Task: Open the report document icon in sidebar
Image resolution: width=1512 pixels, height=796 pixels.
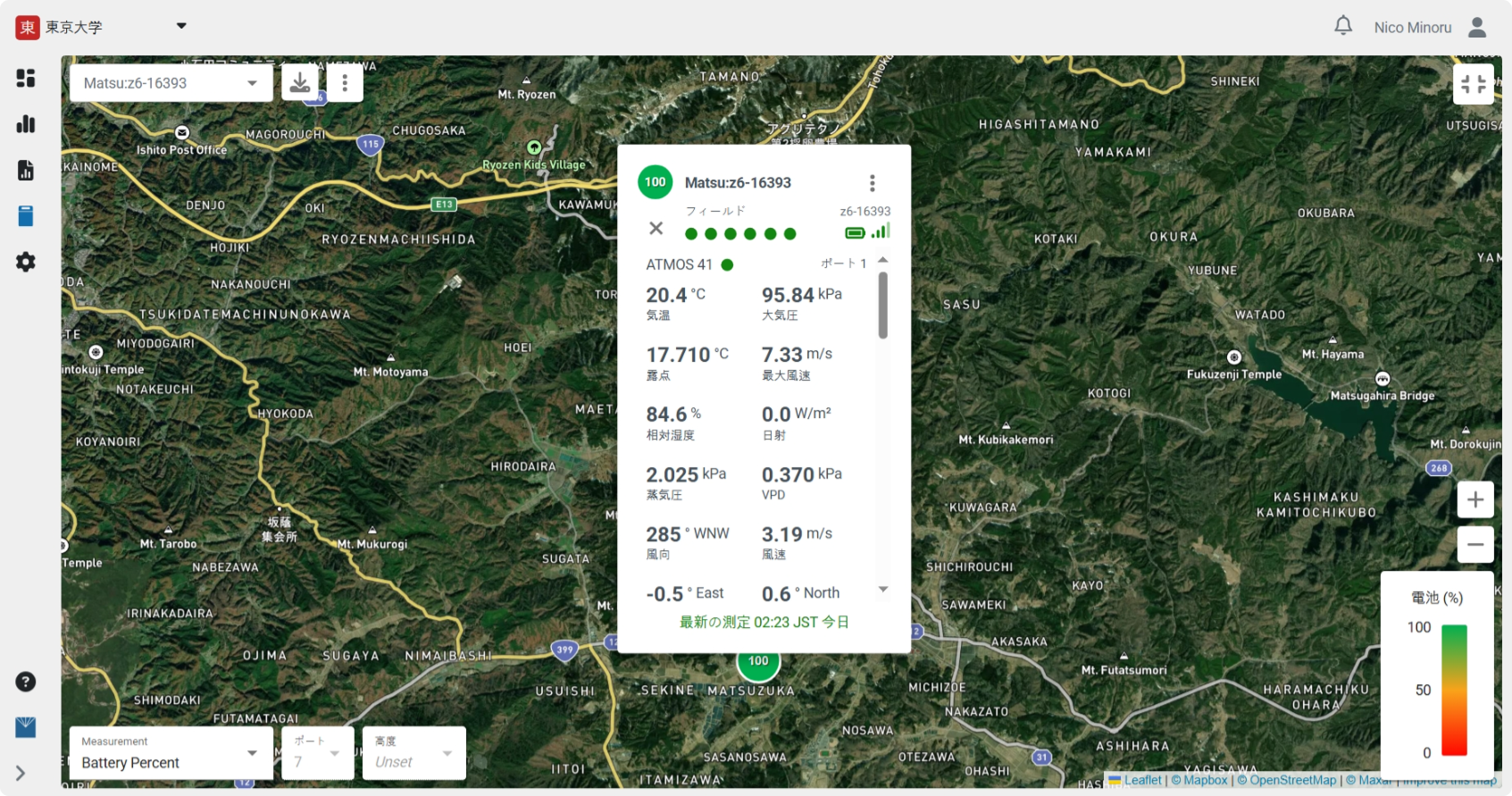Action: pyautogui.click(x=26, y=170)
